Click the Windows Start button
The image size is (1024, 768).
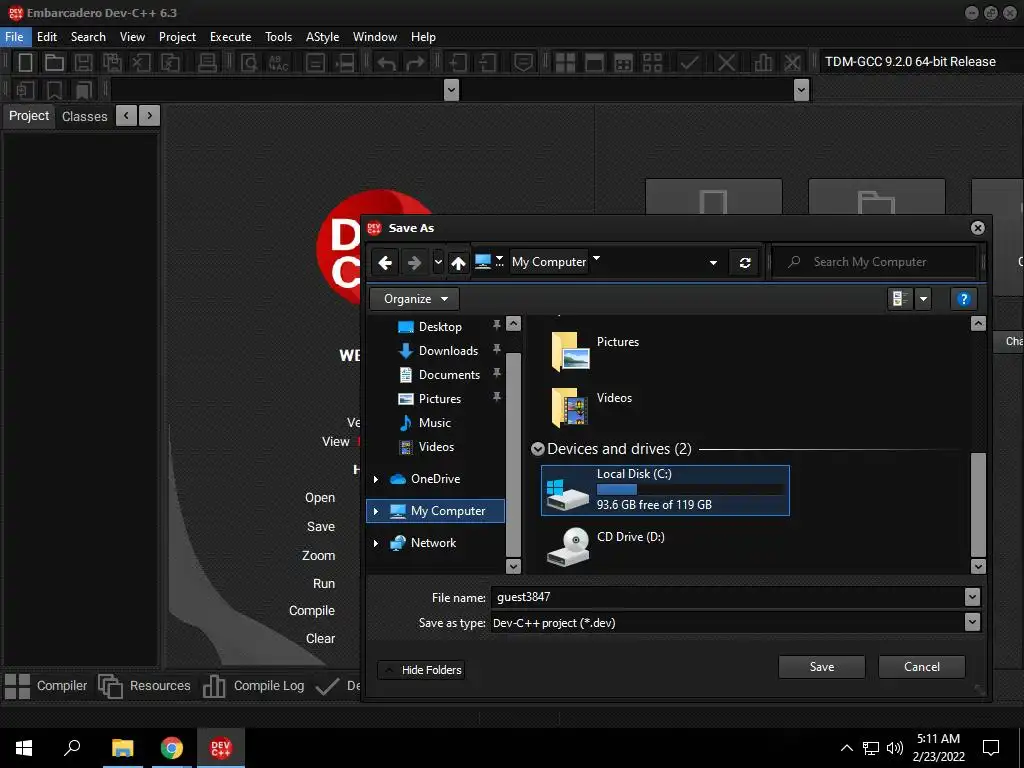(x=24, y=748)
